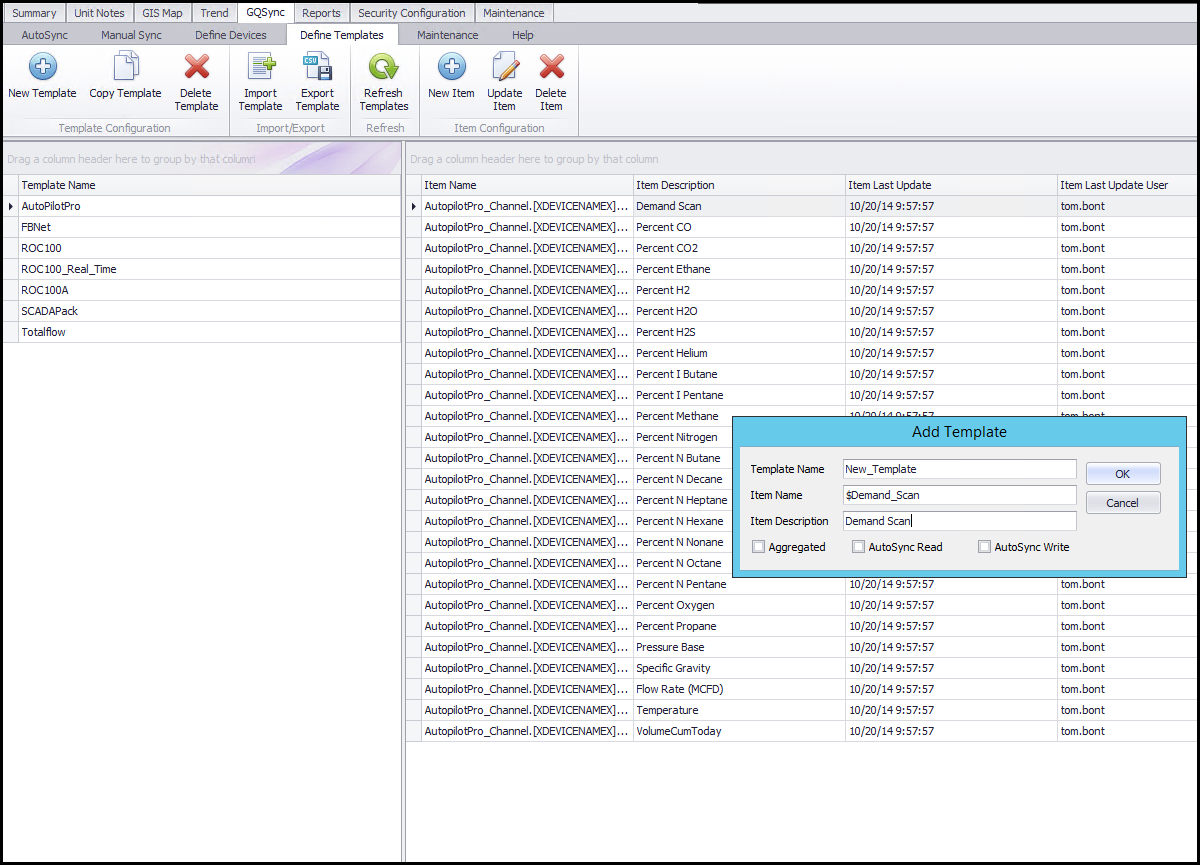
Task: Open Import Template from the ribbon
Action: coord(260,68)
